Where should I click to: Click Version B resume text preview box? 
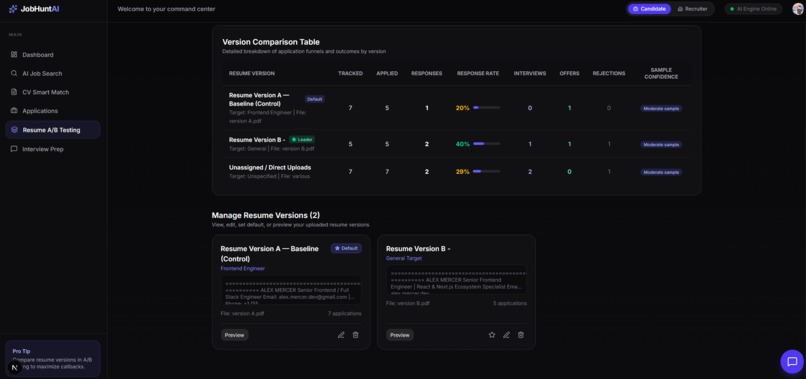pyautogui.click(x=457, y=280)
